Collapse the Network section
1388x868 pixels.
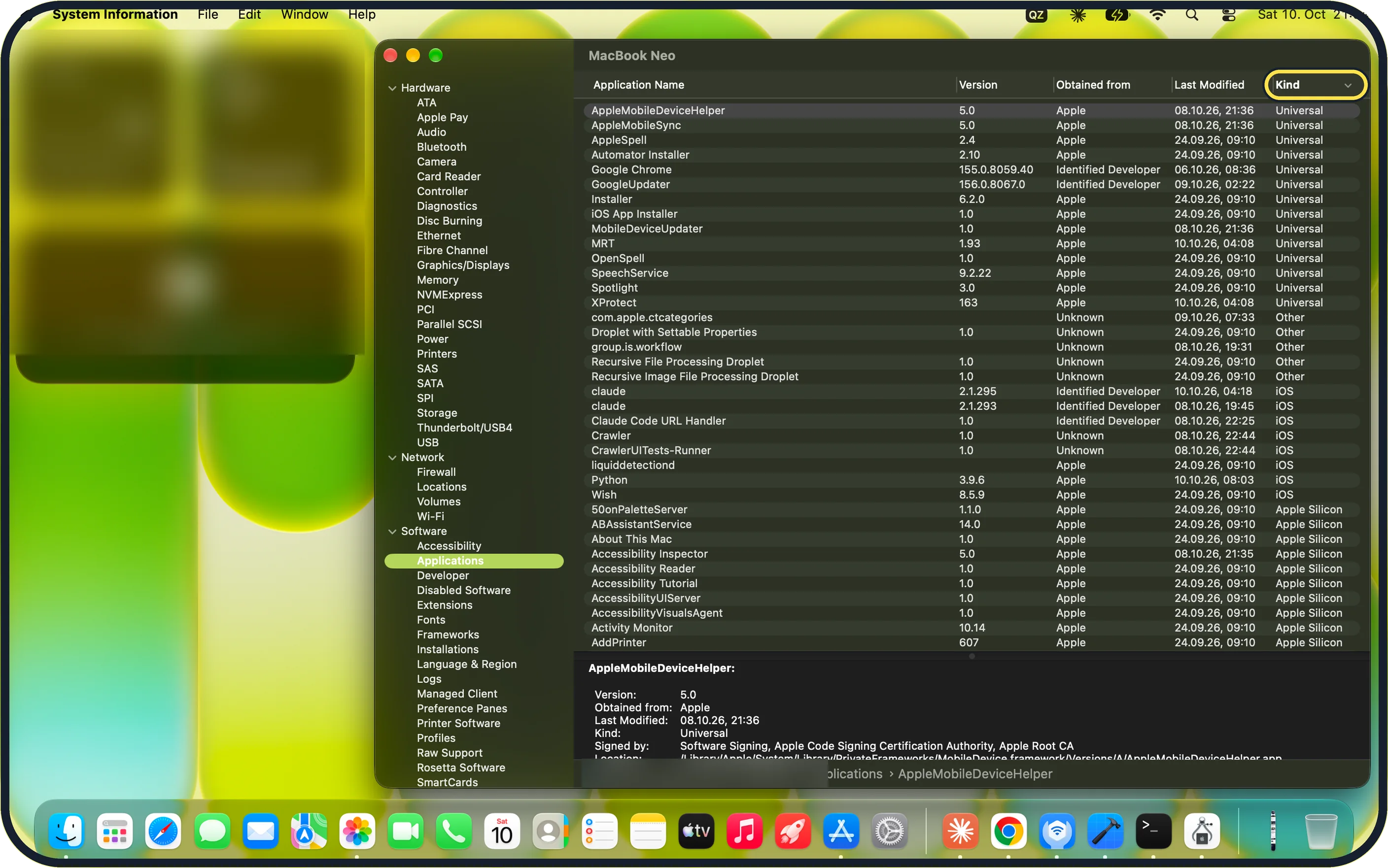coord(392,458)
